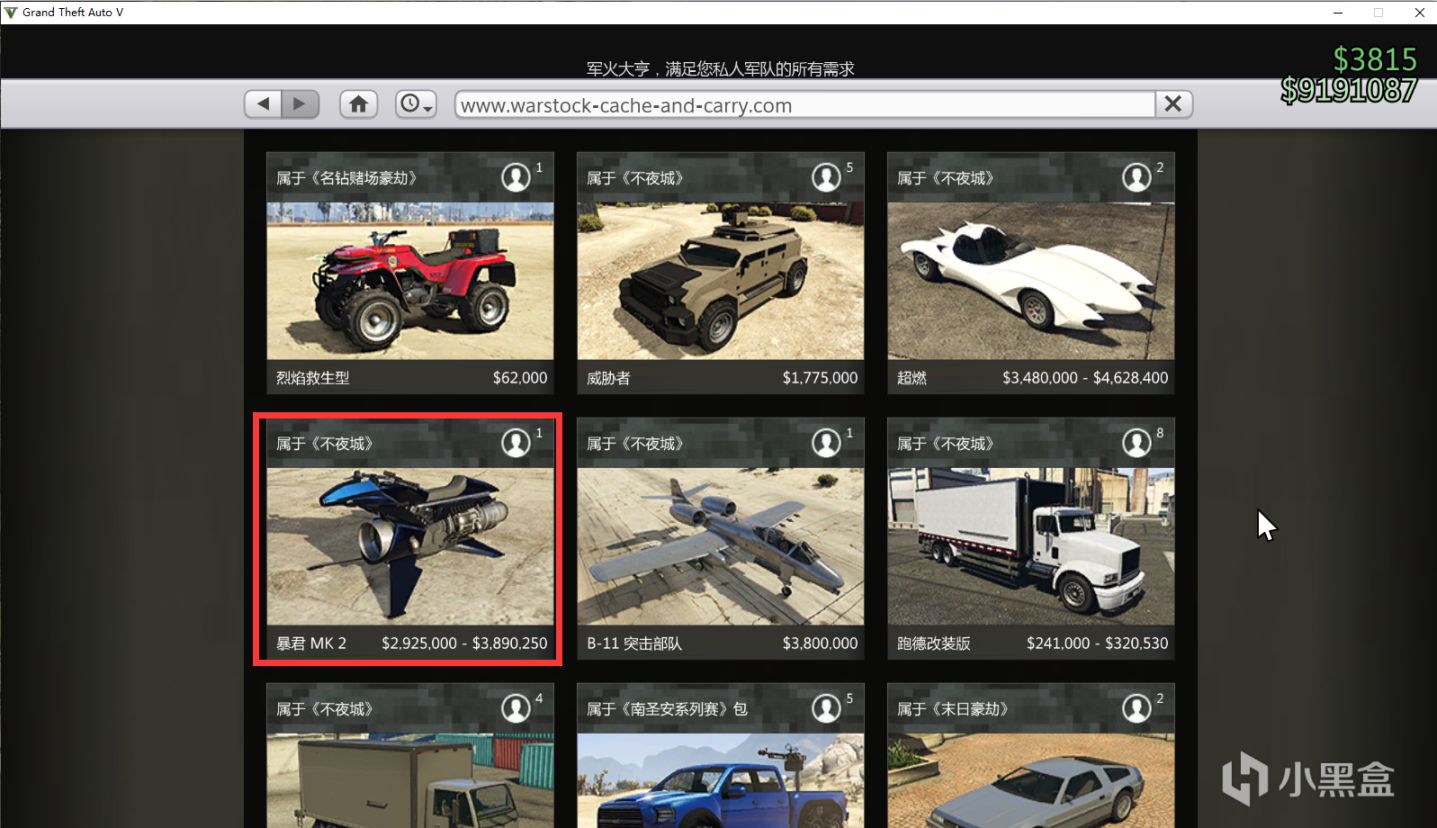The width and height of the screenshot is (1437, 828).
Task: Maximize the Grand Theft Auto V window
Action: click(1378, 12)
